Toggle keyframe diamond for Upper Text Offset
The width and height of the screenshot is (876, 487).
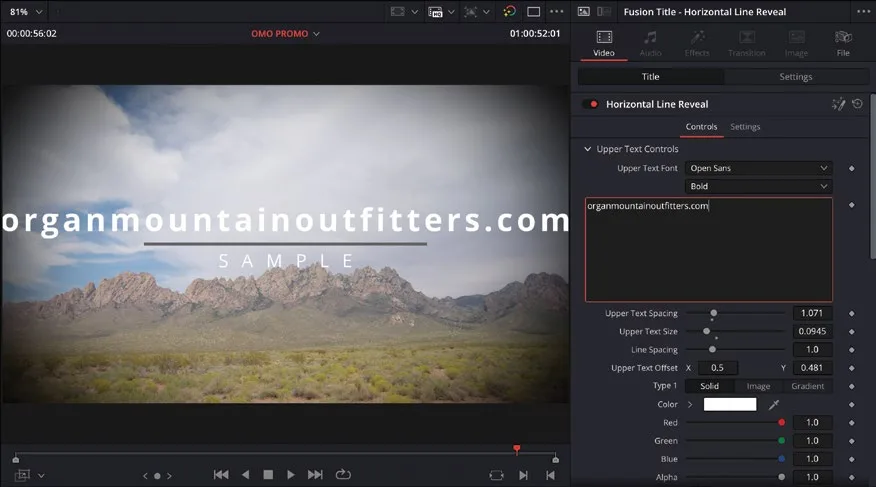tap(851, 368)
